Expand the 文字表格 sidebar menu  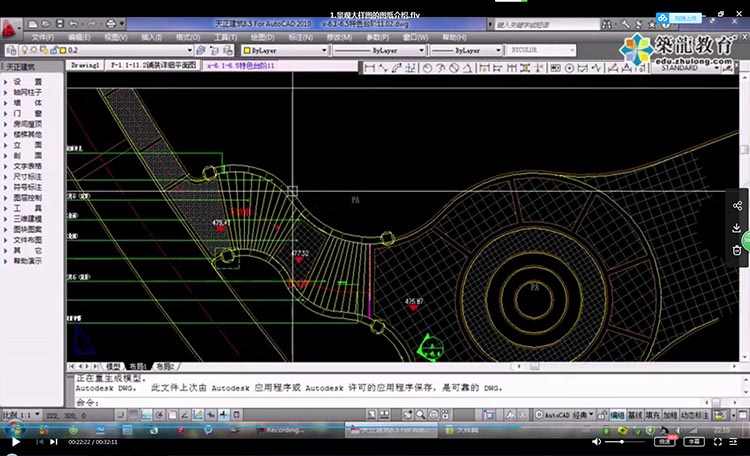(x=27, y=166)
